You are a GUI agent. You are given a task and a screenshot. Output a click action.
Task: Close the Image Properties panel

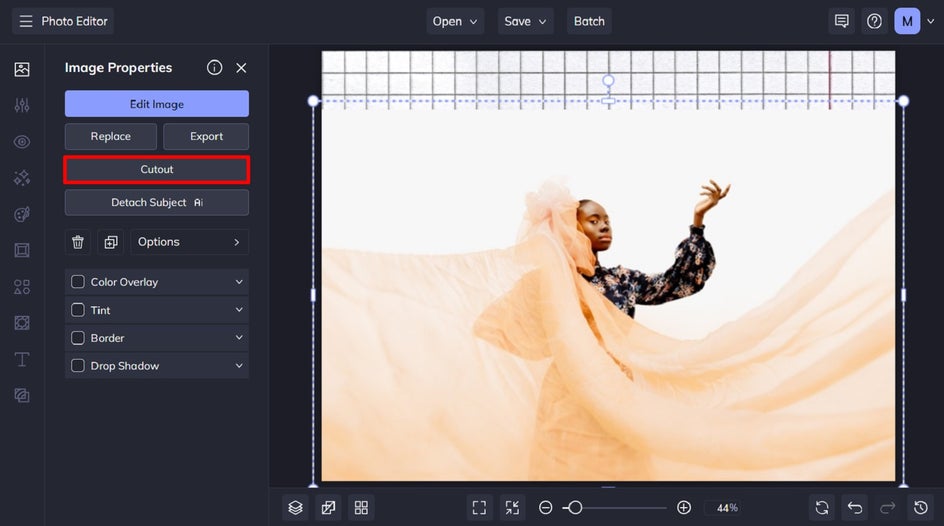(241, 68)
